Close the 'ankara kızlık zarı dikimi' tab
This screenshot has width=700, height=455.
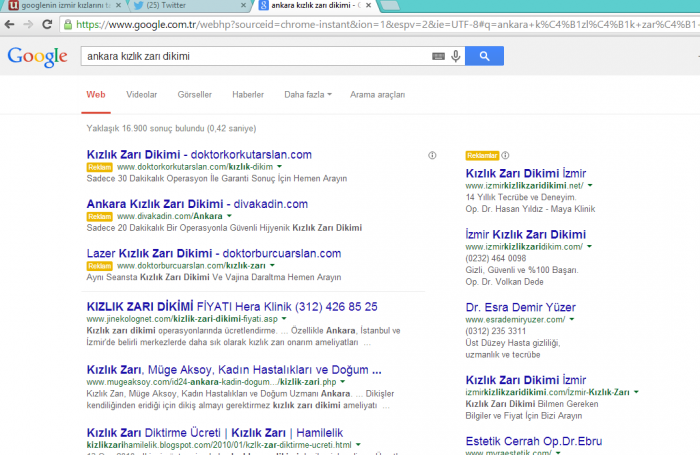coord(368,5)
